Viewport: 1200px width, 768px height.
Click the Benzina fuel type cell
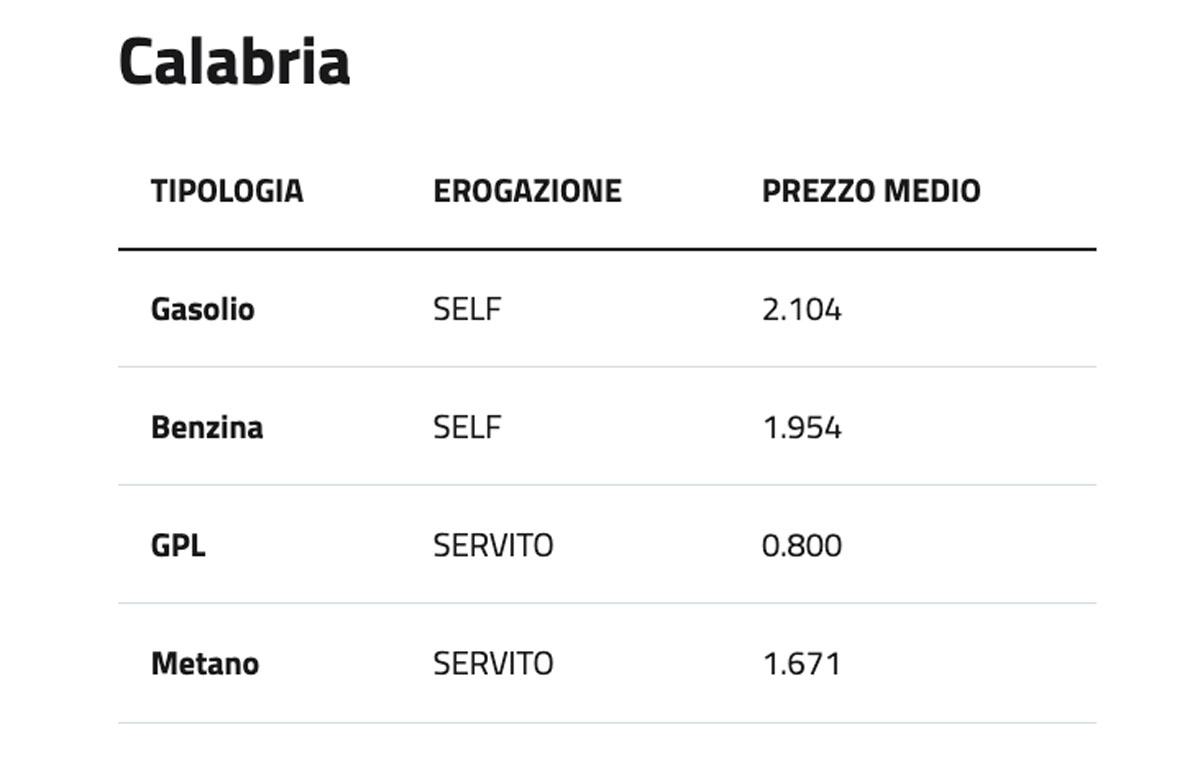coord(207,427)
